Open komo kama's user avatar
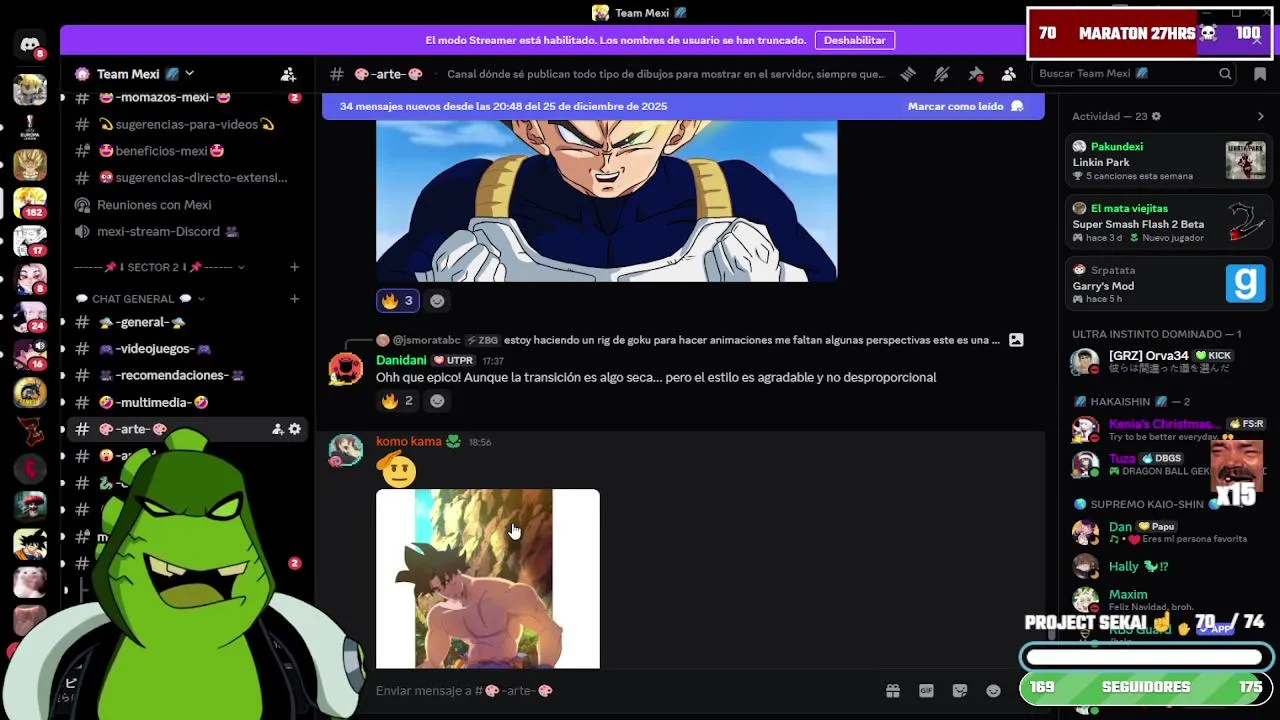1280x720 pixels. 346,450
